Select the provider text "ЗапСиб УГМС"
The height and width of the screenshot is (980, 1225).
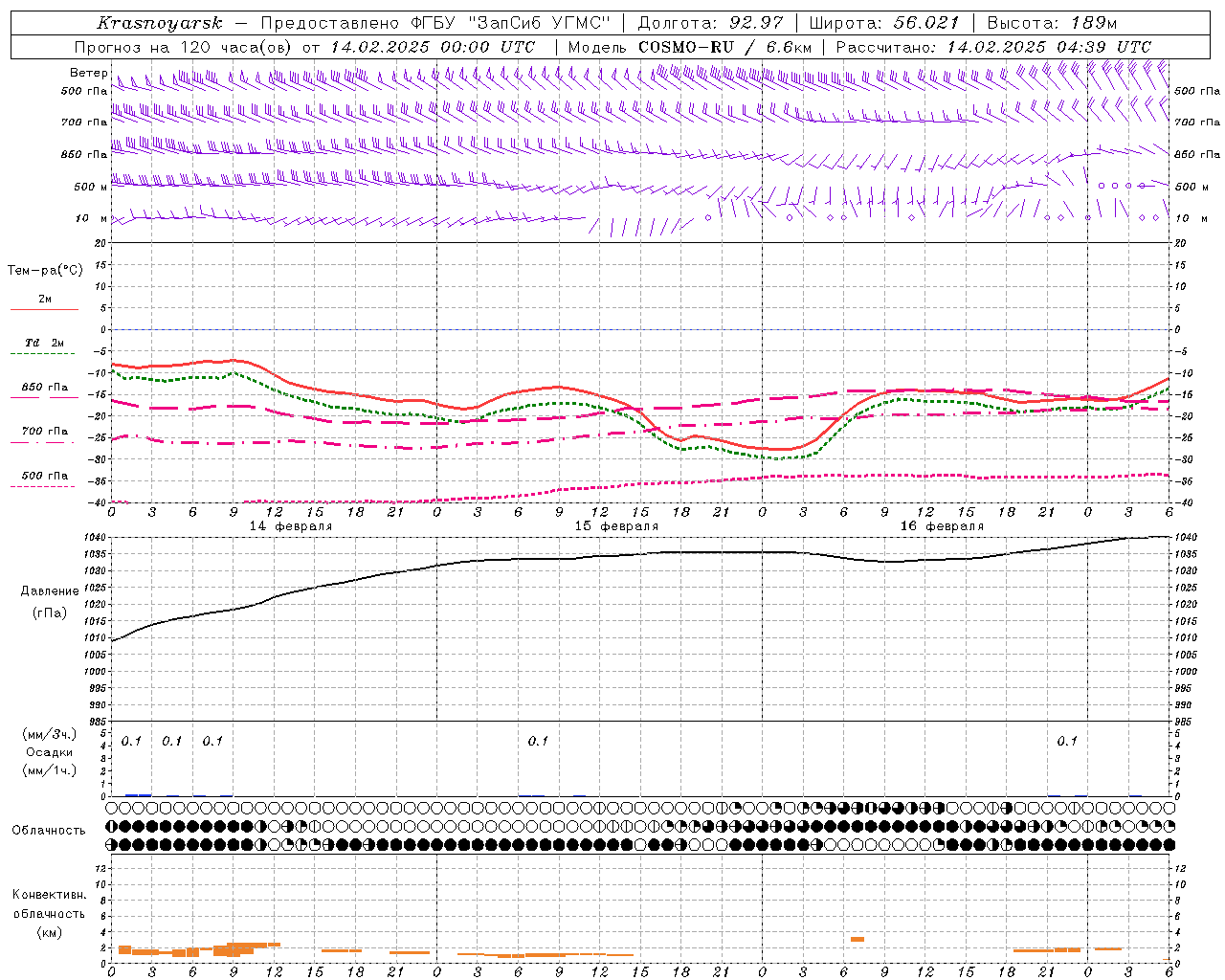tap(539, 23)
